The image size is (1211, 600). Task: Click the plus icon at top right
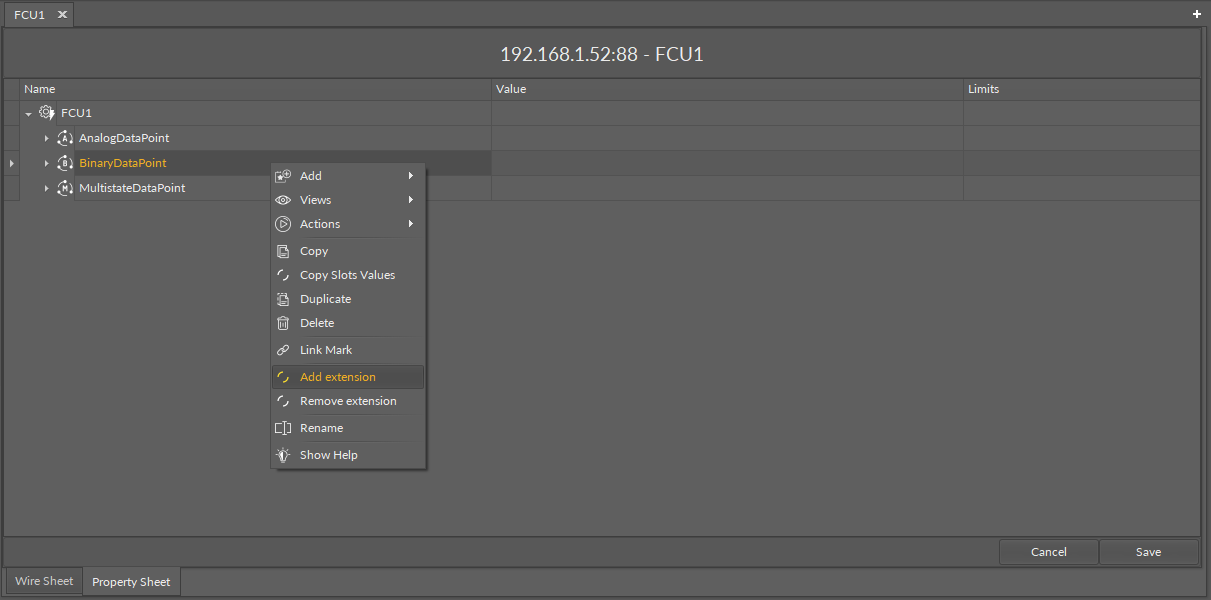pyautogui.click(x=1197, y=14)
